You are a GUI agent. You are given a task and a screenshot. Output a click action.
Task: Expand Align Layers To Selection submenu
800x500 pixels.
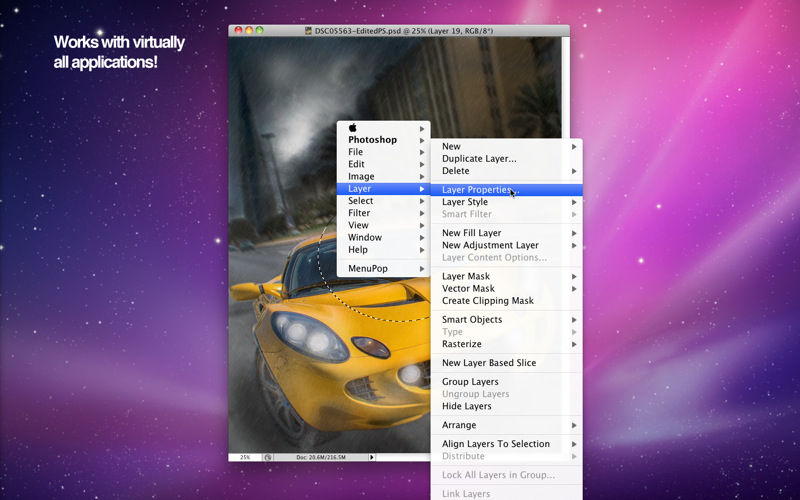point(507,444)
